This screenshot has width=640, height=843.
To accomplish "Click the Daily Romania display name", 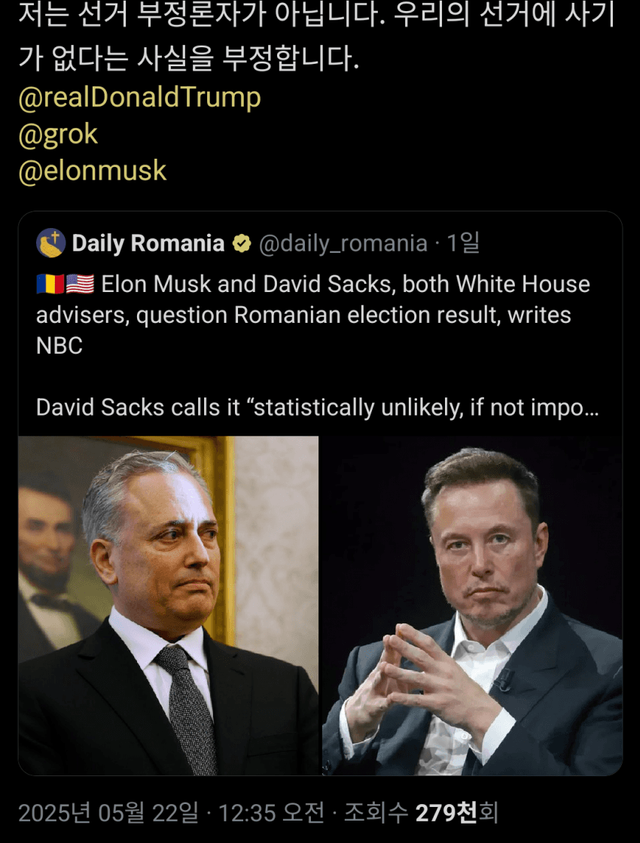I will [x=148, y=243].
